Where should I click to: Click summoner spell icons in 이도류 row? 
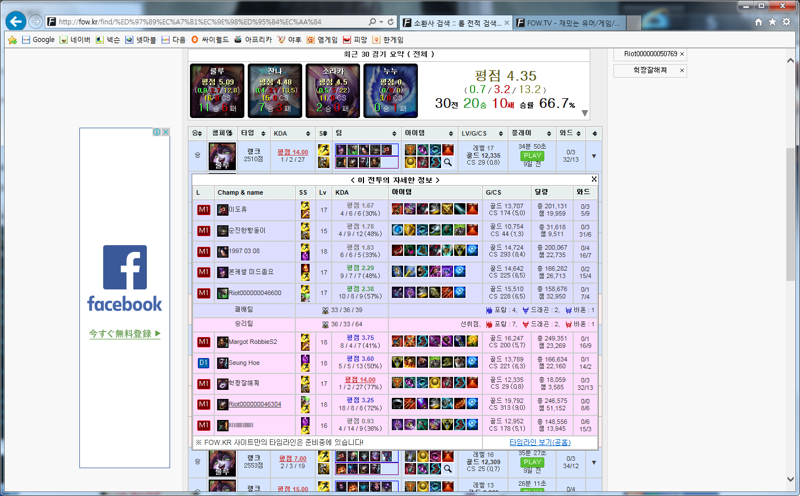point(305,210)
